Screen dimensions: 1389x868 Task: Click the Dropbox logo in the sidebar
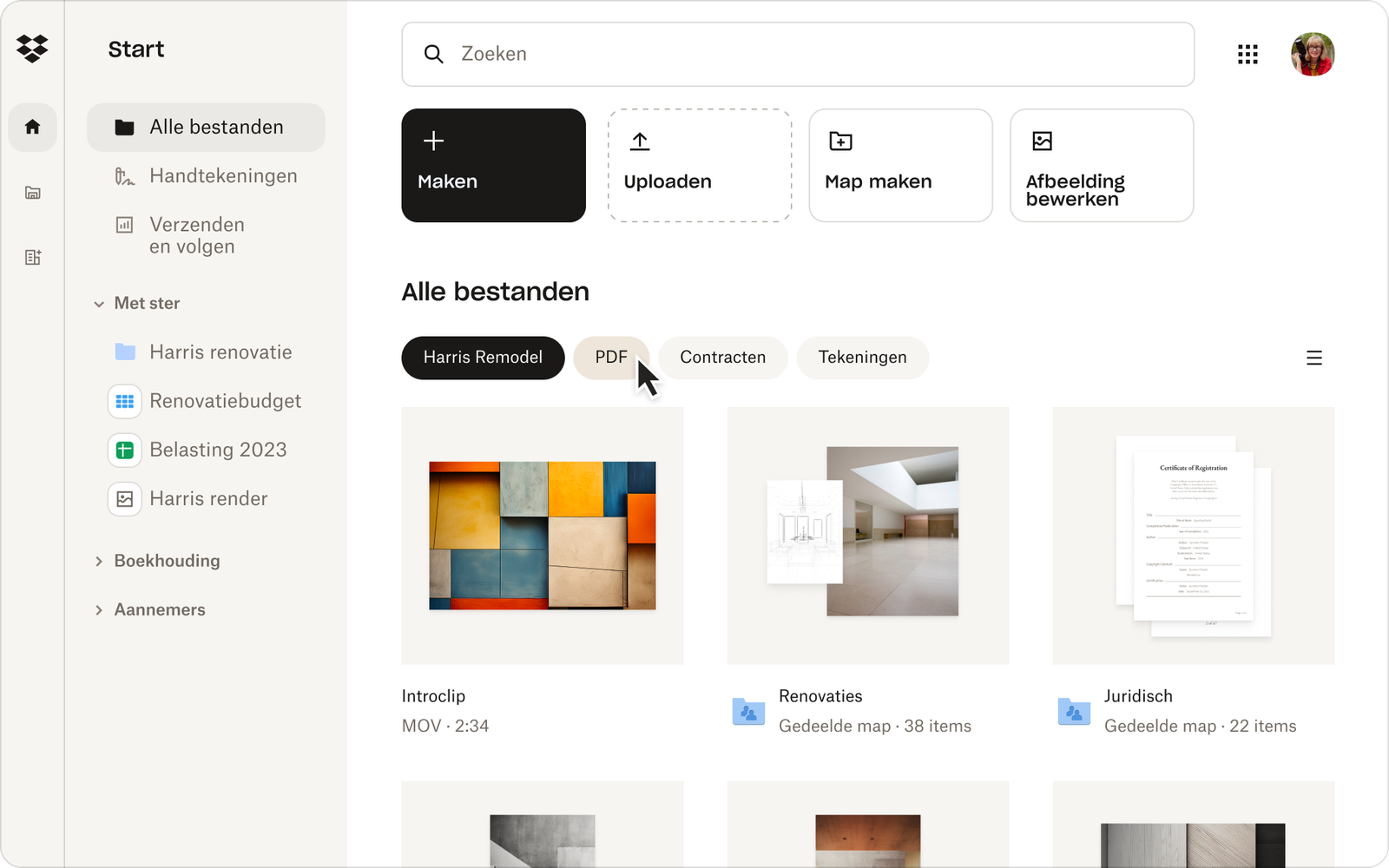32,49
